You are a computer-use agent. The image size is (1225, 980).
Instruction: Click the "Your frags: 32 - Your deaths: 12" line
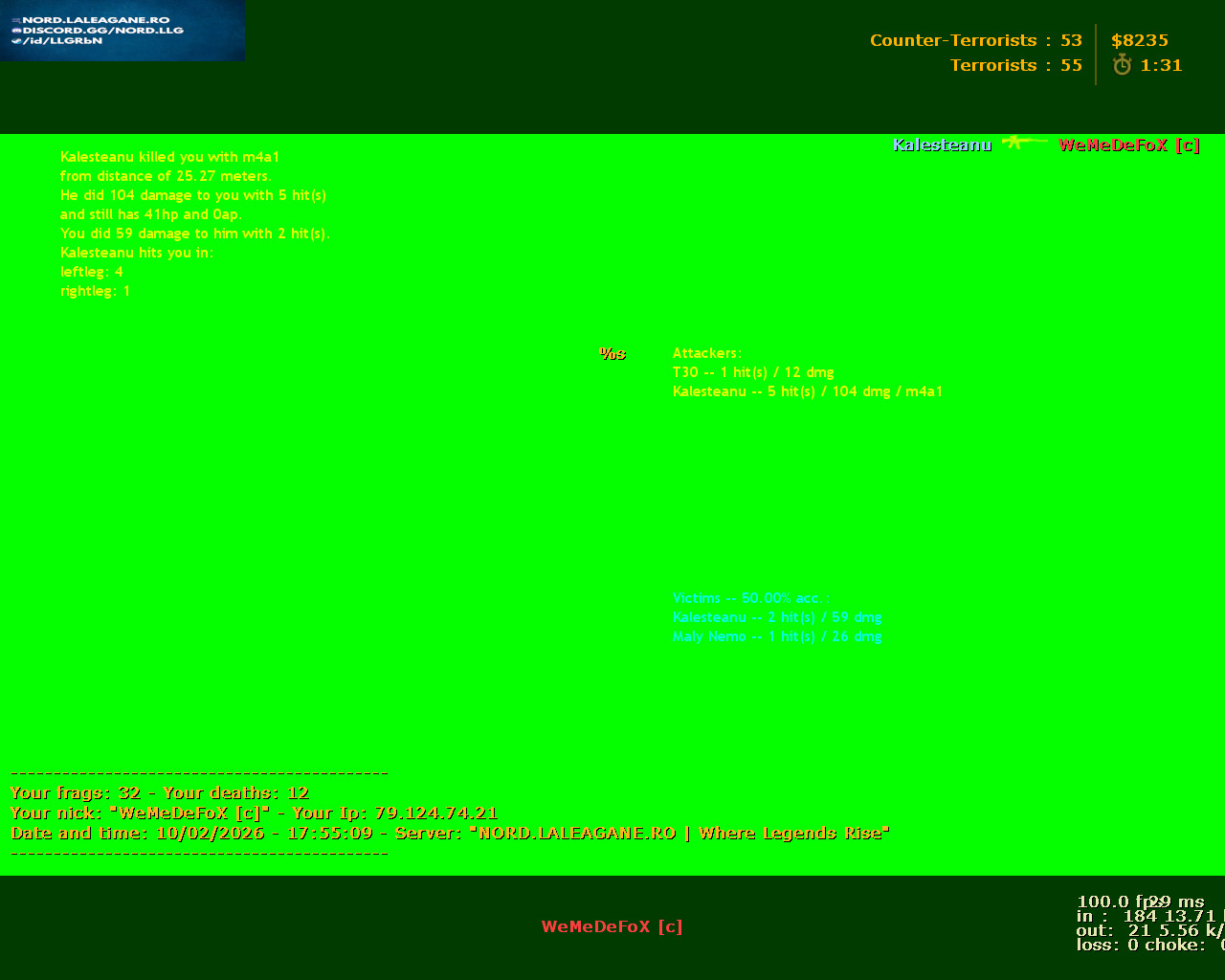pos(160,792)
